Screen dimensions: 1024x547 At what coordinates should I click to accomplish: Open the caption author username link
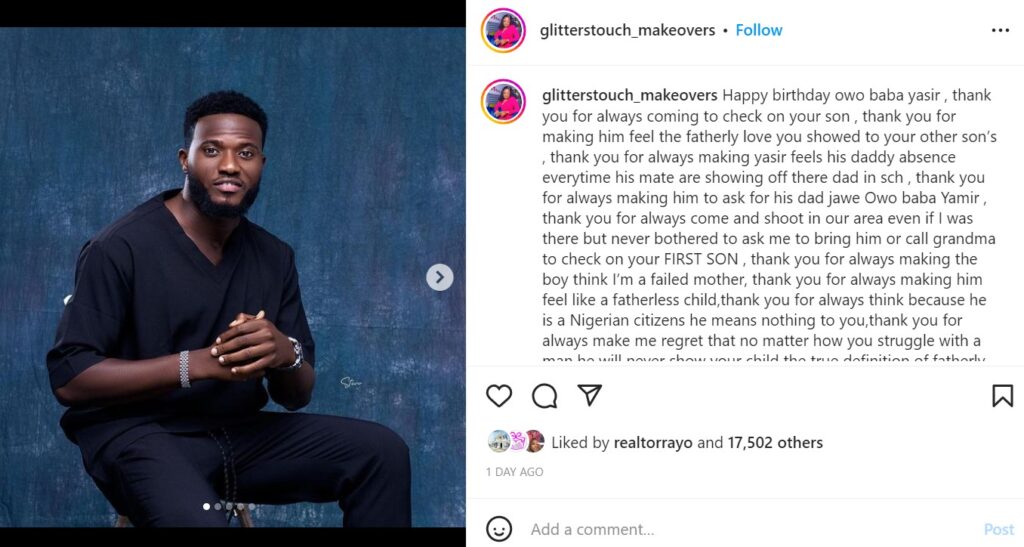coord(628,95)
